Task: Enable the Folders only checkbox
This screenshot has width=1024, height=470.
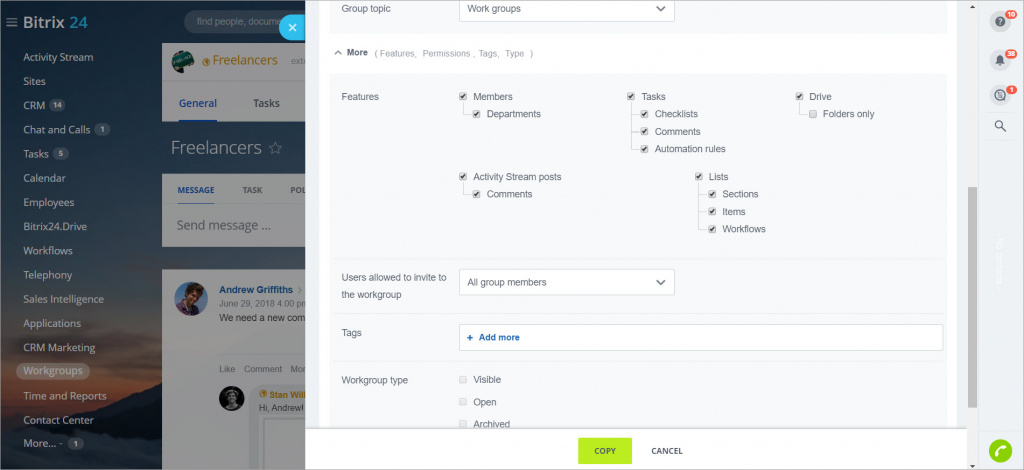Action: coord(813,114)
